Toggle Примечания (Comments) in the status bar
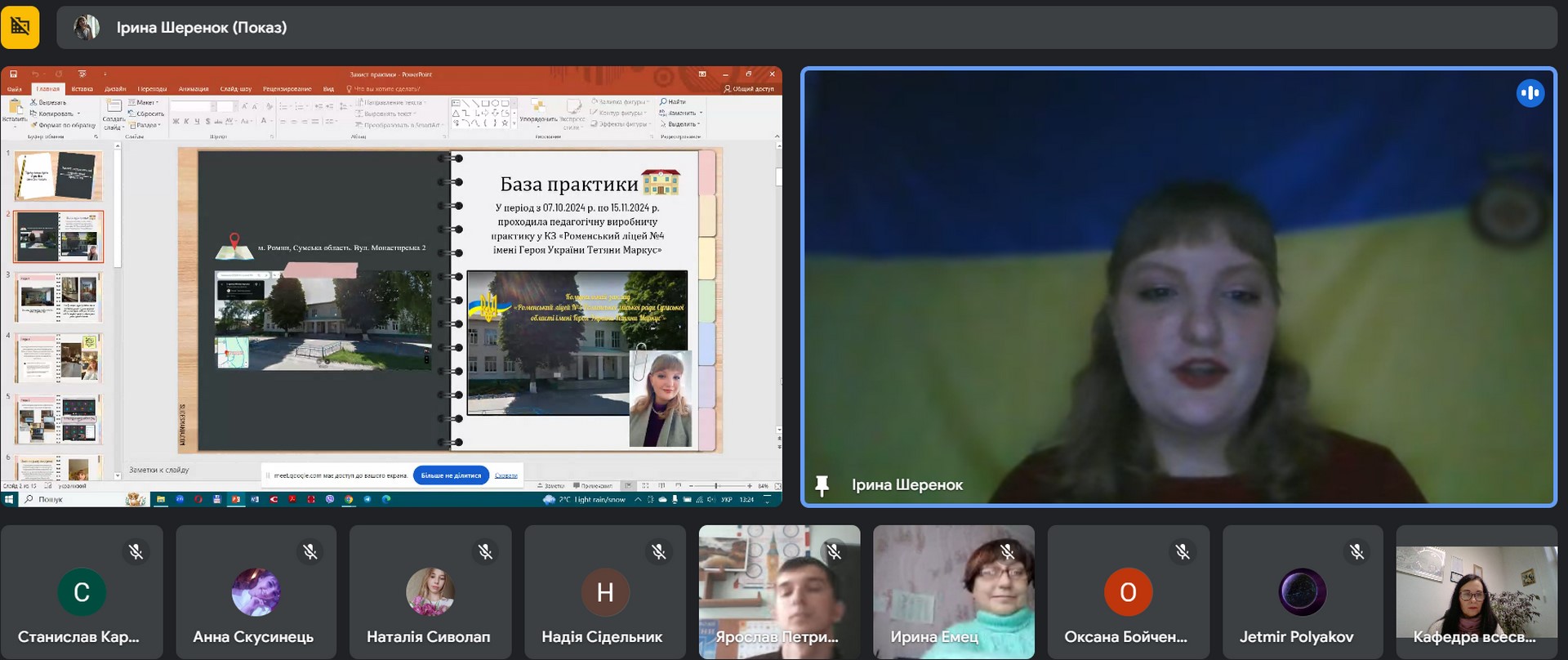This screenshot has width=1568, height=660. [x=593, y=486]
